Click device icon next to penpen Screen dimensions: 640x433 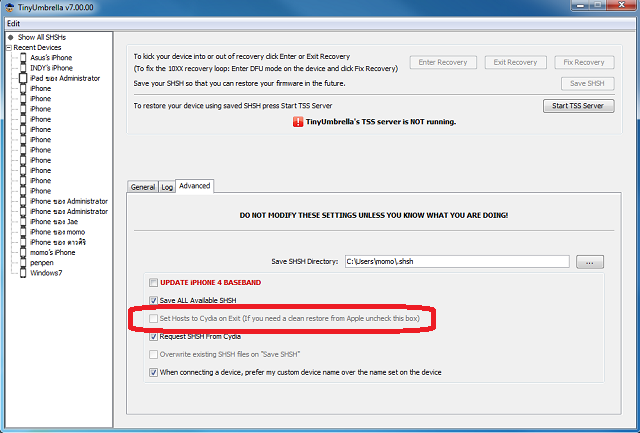point(23,262)
